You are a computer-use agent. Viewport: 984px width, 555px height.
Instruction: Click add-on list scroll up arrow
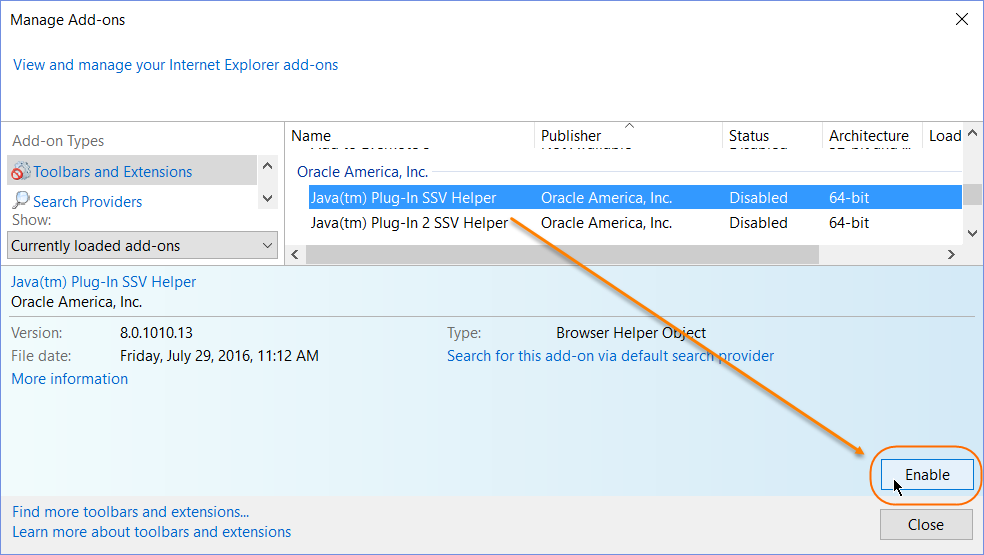point(973,133)
